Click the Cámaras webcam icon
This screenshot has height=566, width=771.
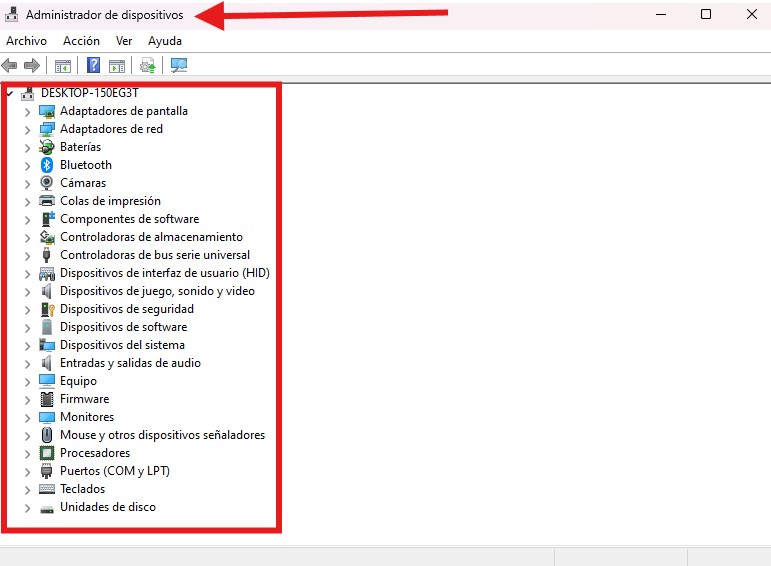(47, 183)
